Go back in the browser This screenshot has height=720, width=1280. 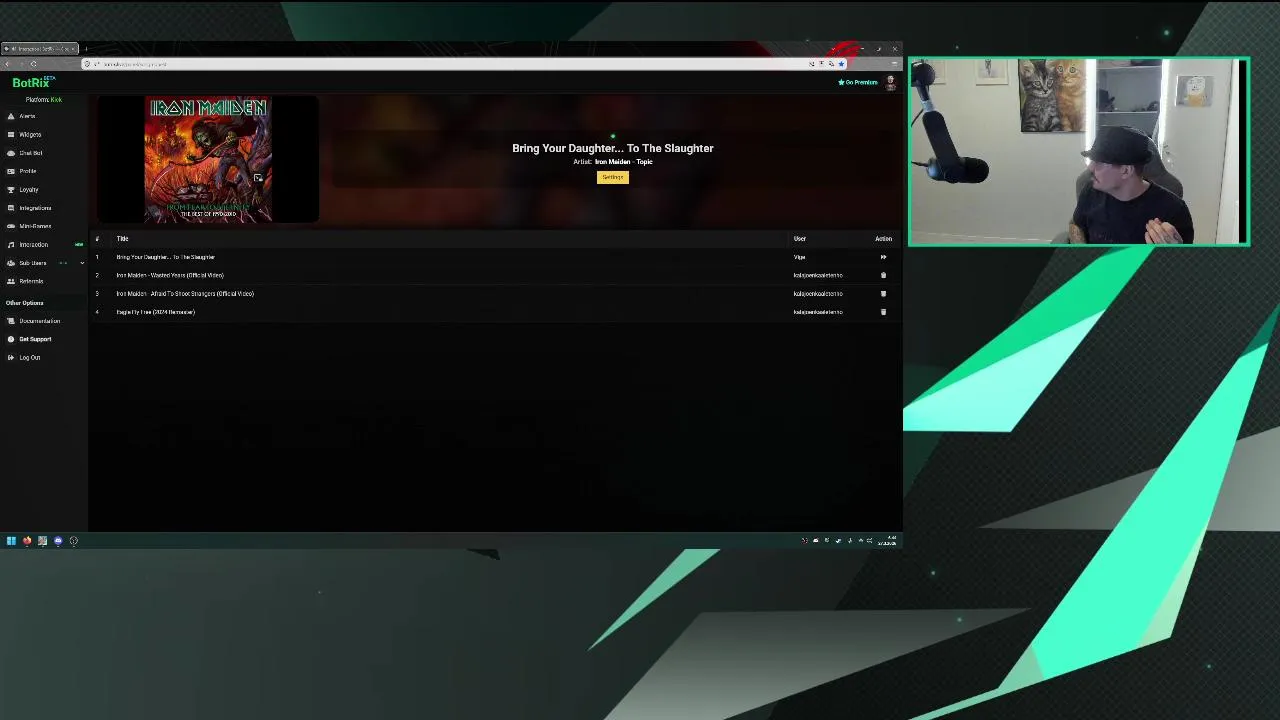pyautogui.click(x=7, y=64)
